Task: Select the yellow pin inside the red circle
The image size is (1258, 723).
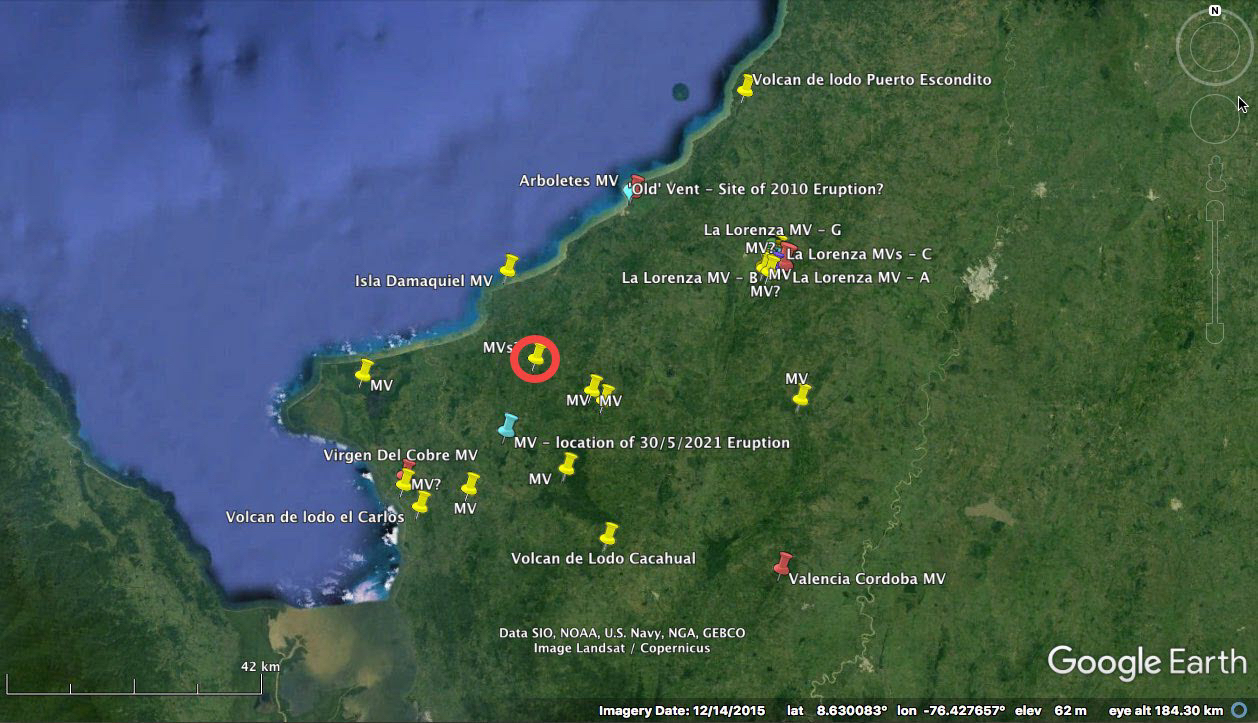Action: 537,355
